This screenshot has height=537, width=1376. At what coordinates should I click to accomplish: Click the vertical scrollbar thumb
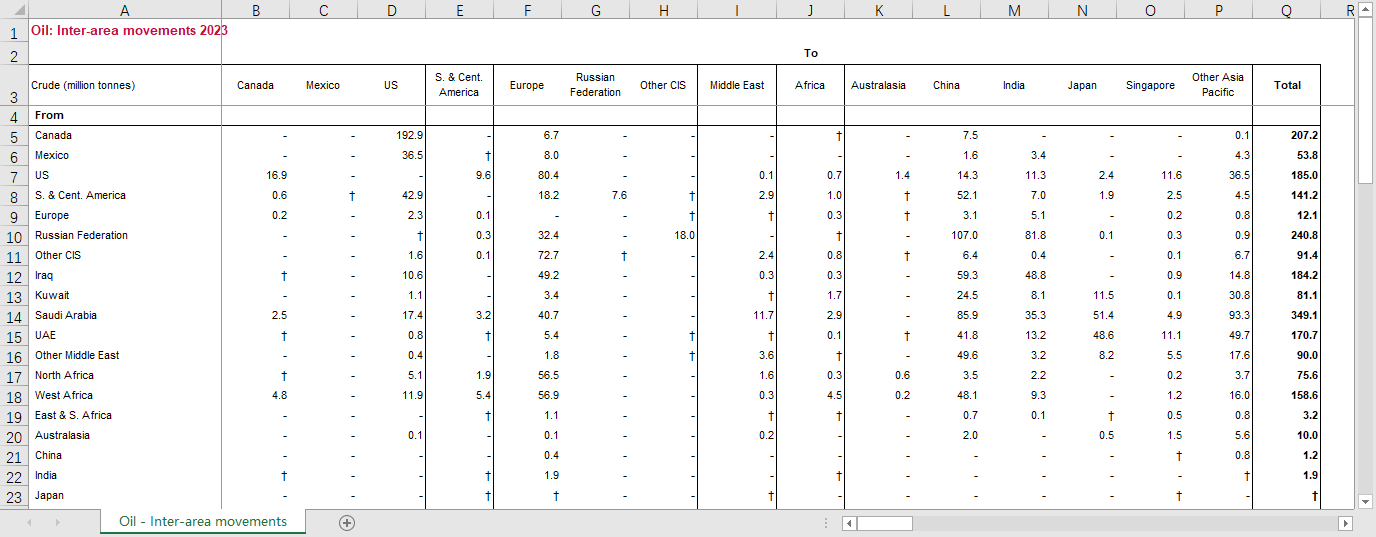point(1365,100)
